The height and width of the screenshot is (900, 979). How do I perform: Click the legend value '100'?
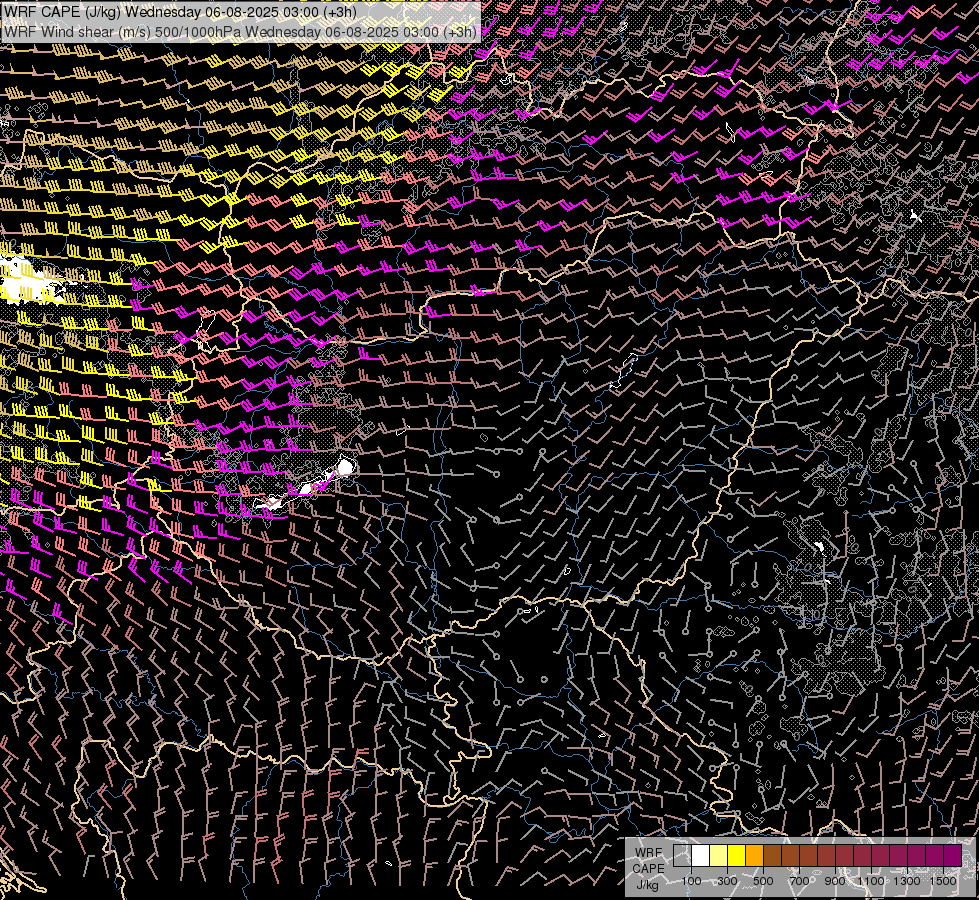click(691, 881)
